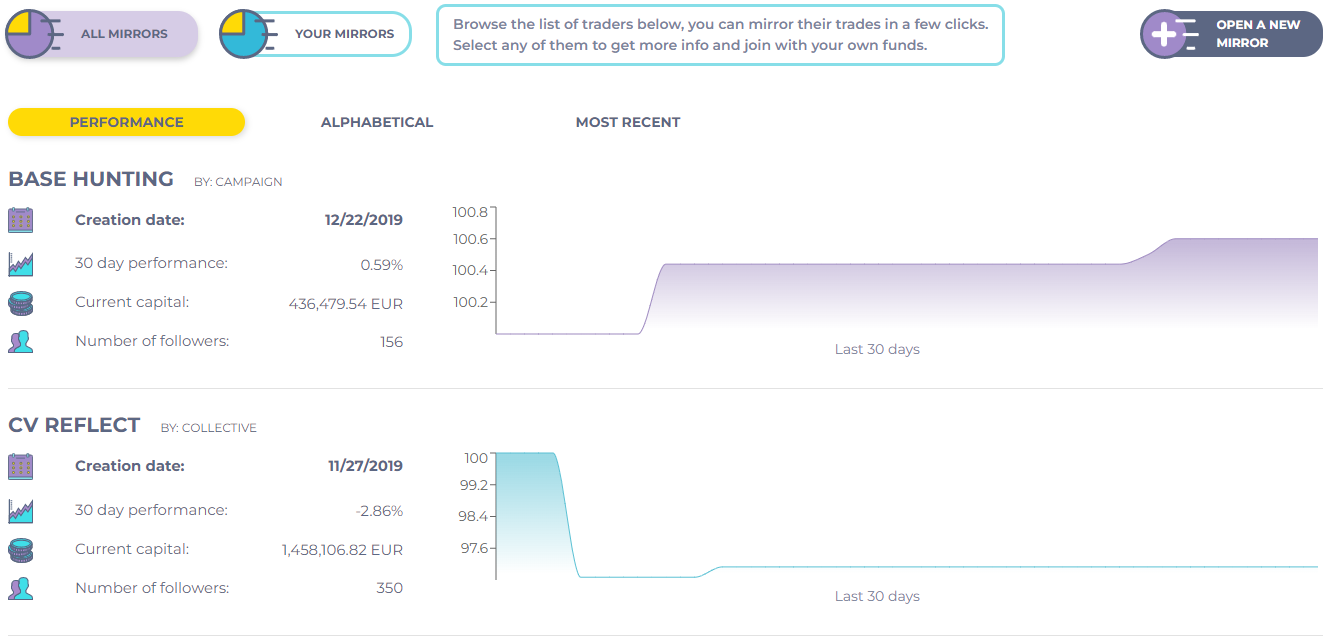Switch to Your Mirrors view

(x=315, y=33)
